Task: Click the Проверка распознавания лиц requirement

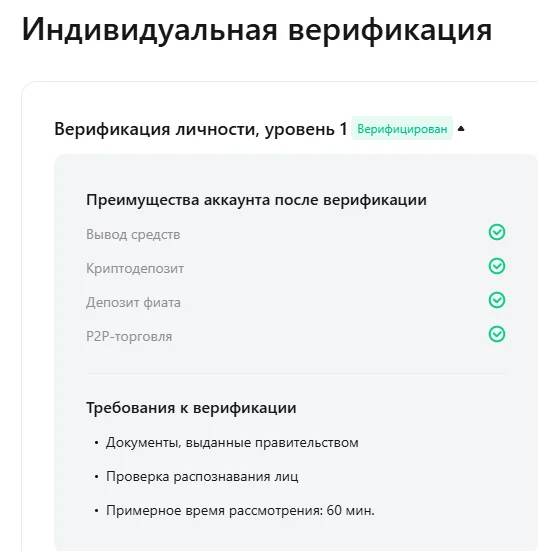Action: tap(202, 477)
